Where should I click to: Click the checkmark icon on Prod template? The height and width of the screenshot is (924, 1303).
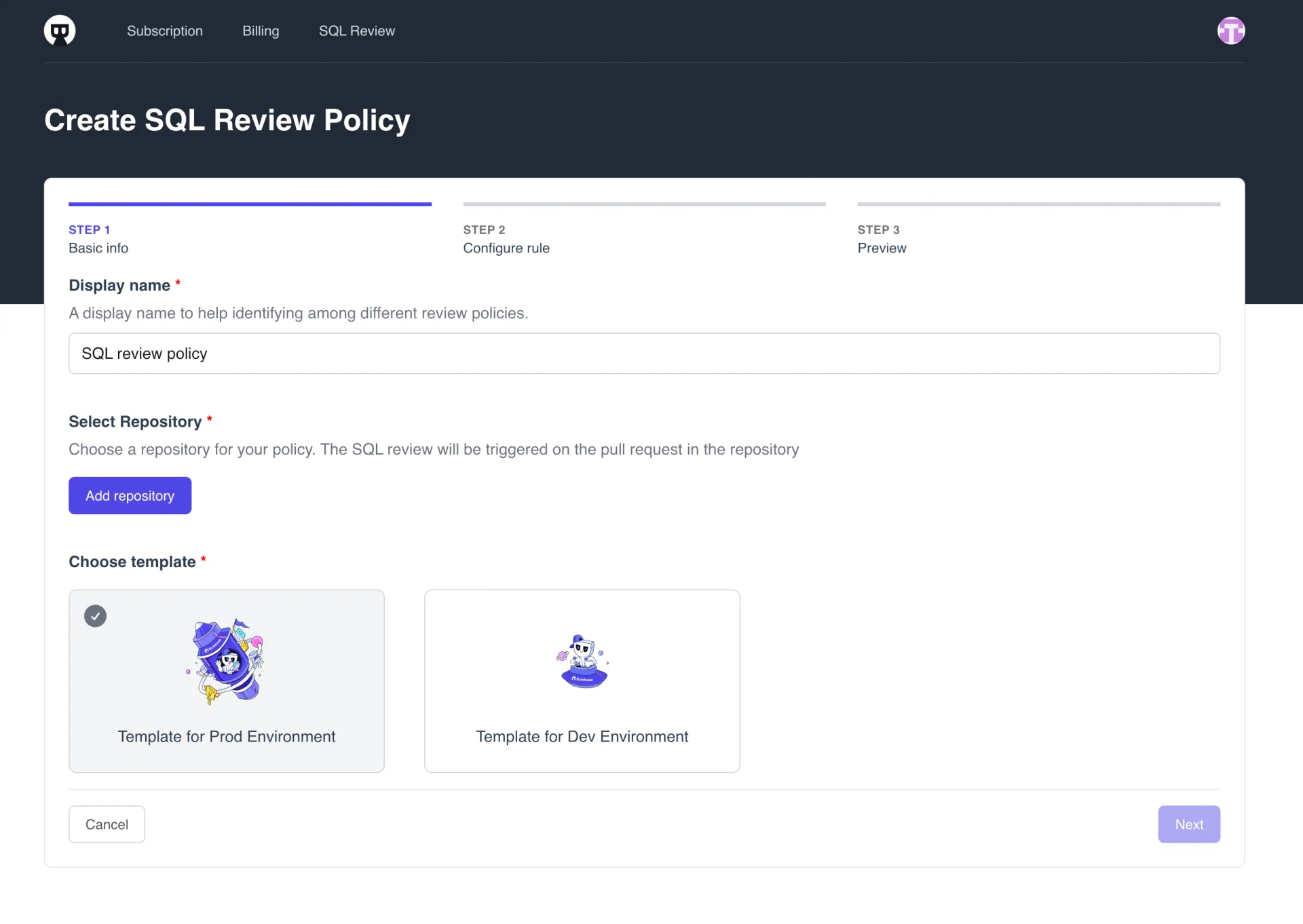point(96,616)
